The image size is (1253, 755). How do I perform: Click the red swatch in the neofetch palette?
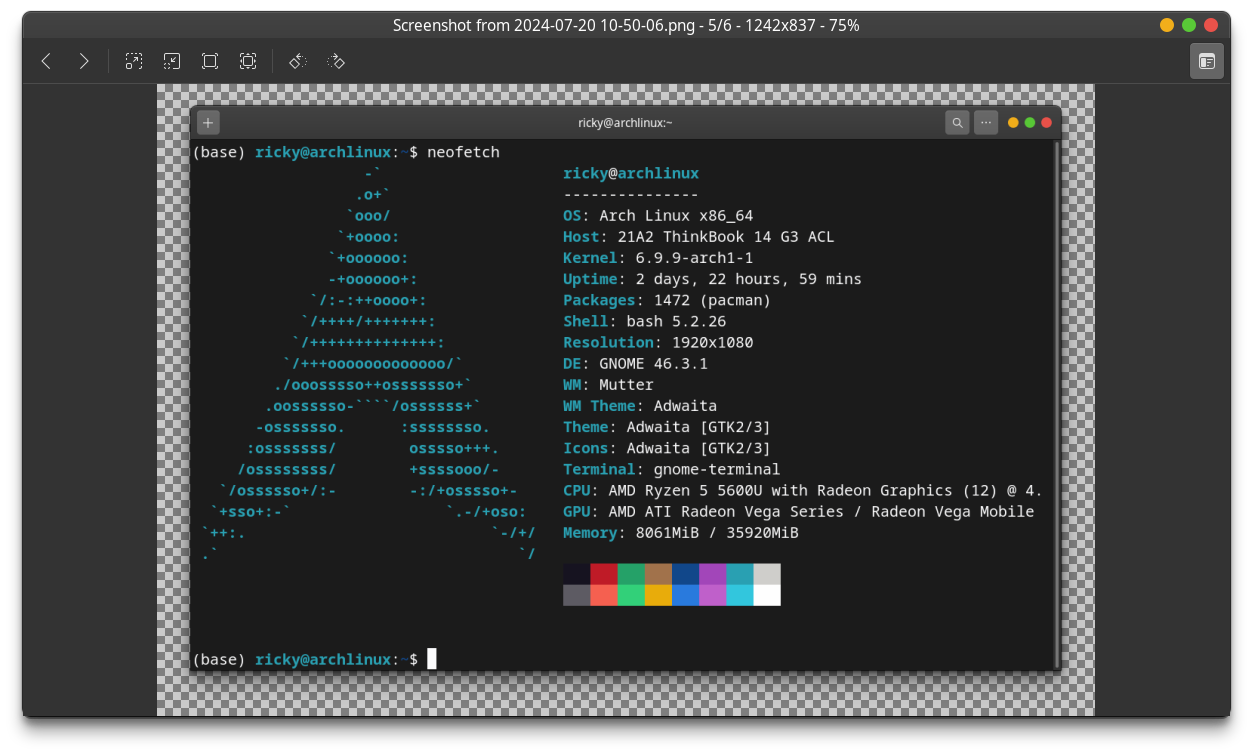coord(604,574)
